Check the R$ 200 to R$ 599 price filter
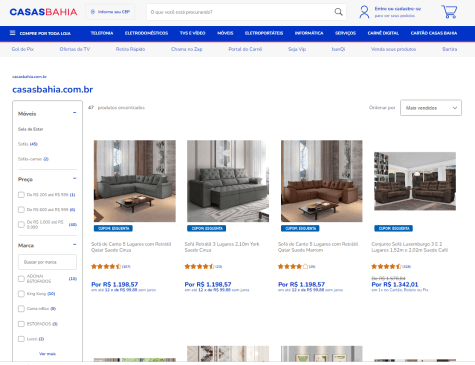Screen dimensions: 475x365 pos(21,195)
